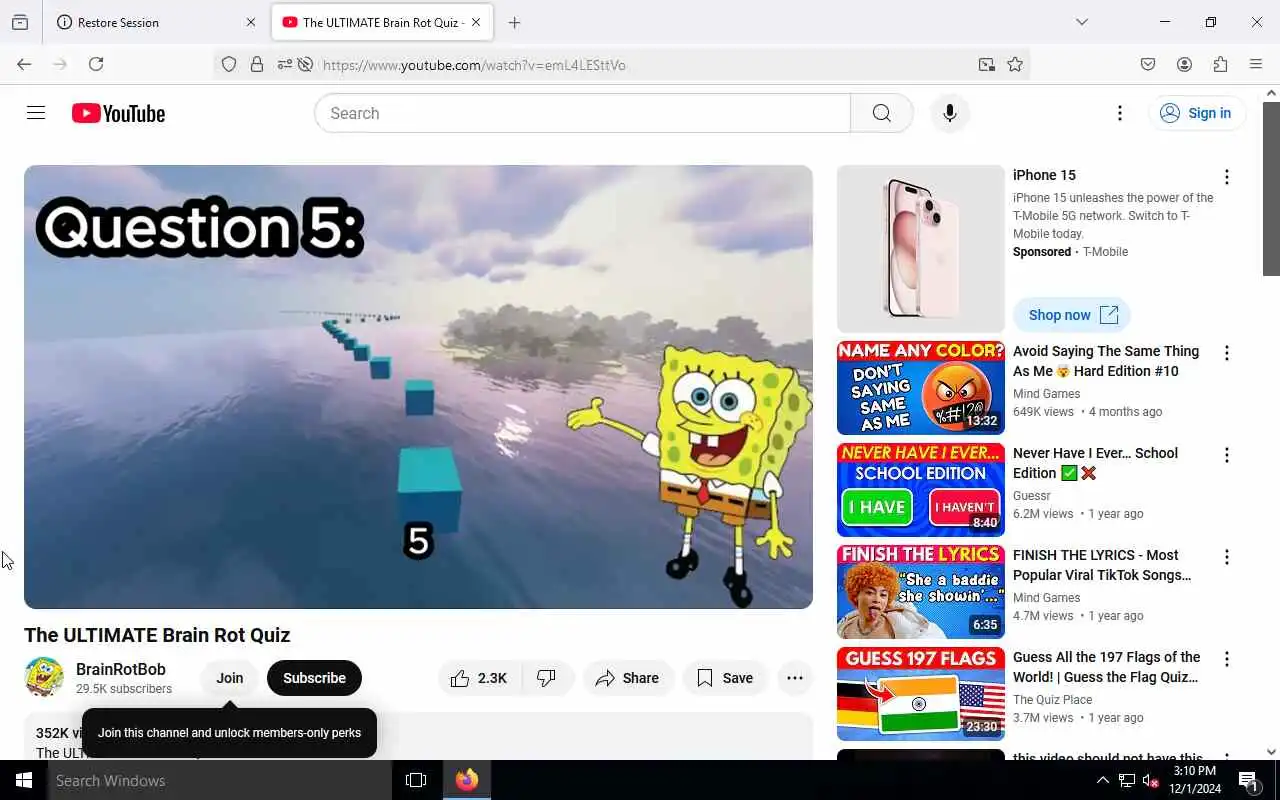Image resolution: width=1280 pixels, height=800 pixels.
Task: Click Shop now on iPhone ad
Action: pyautogui.click(x=1072, y=315)
